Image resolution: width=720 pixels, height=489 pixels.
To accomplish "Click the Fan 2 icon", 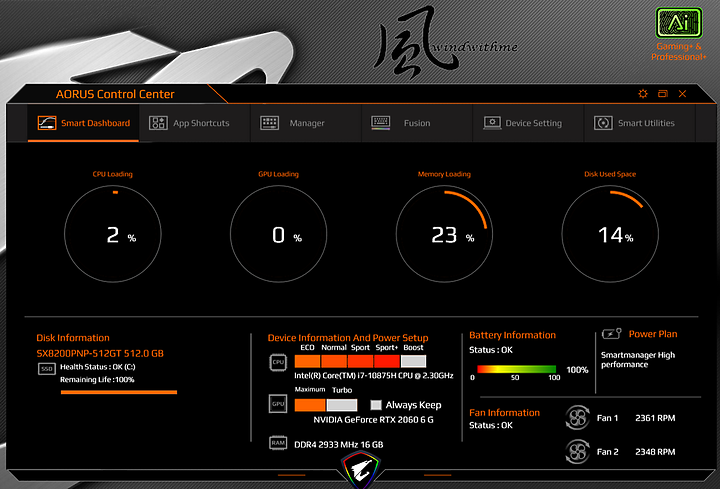I will click(x=577, y=452).
